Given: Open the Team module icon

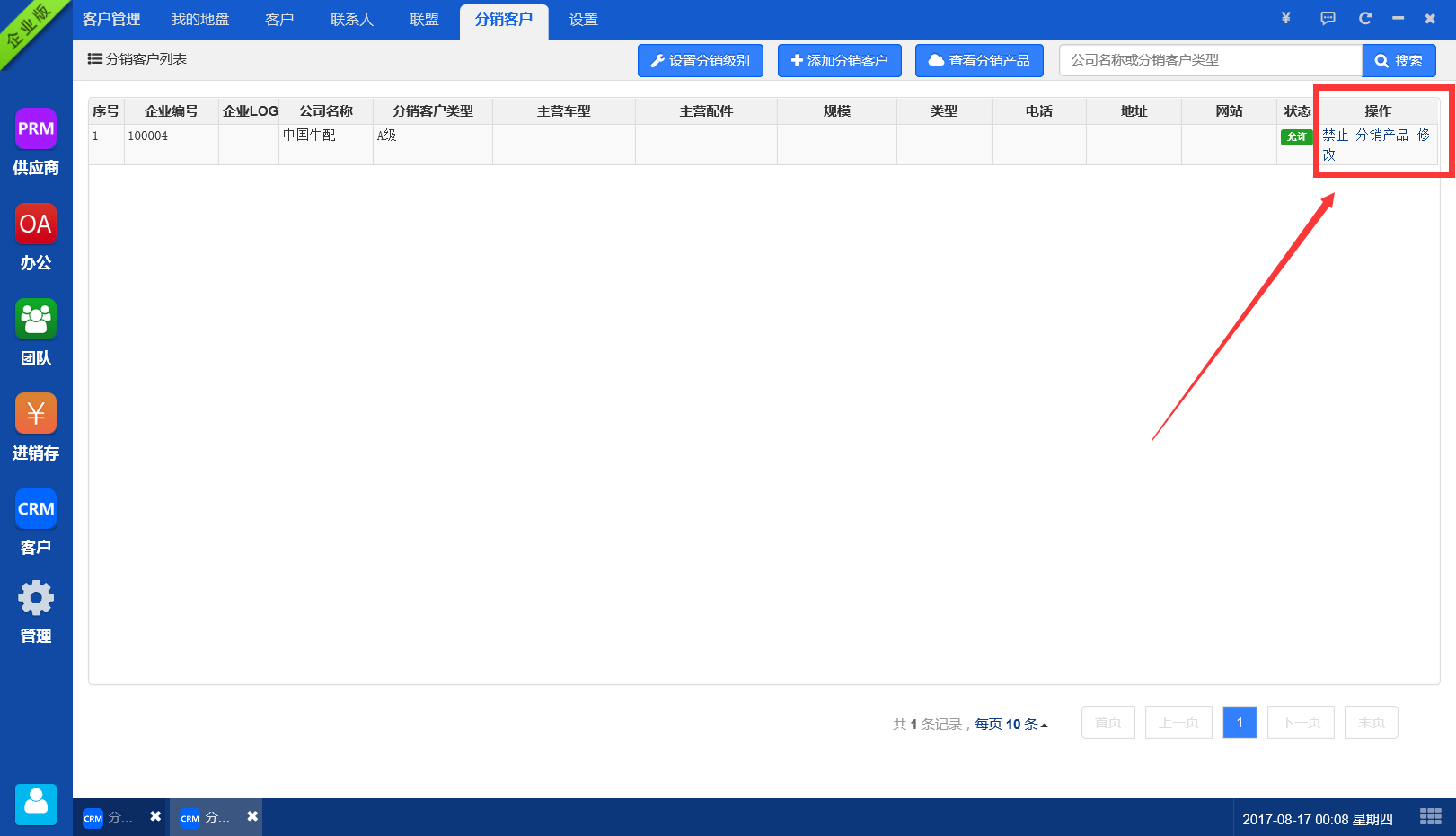Looking at the screenshot, I should tap(36, 319).
